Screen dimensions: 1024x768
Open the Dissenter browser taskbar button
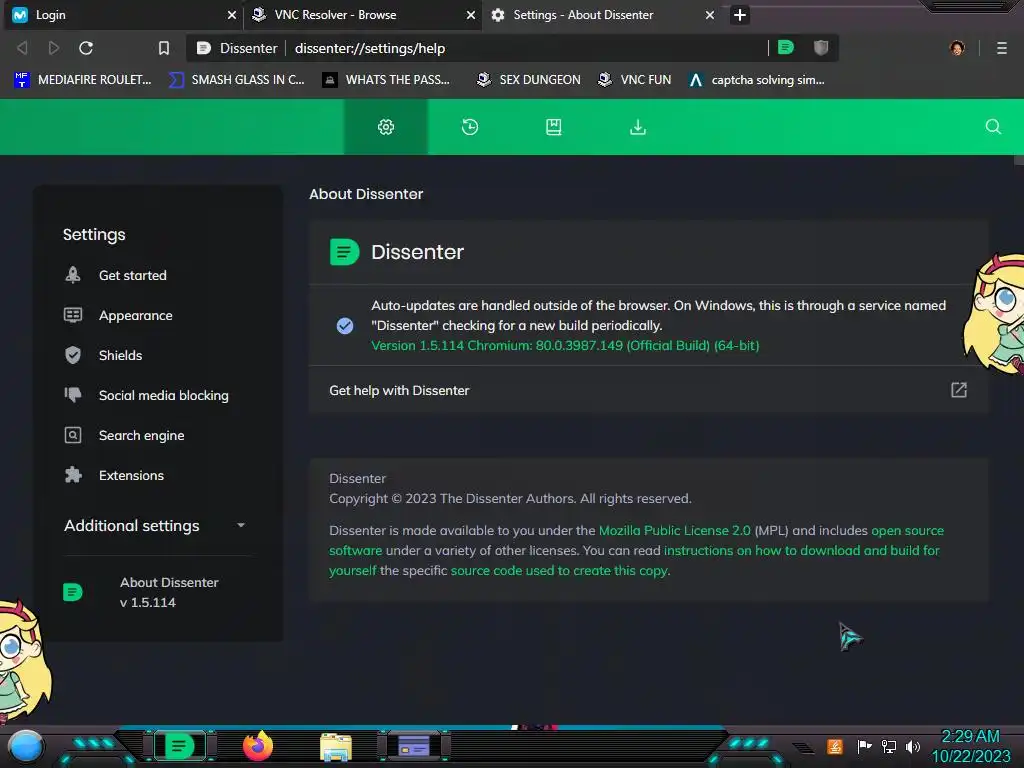[180, 746]
